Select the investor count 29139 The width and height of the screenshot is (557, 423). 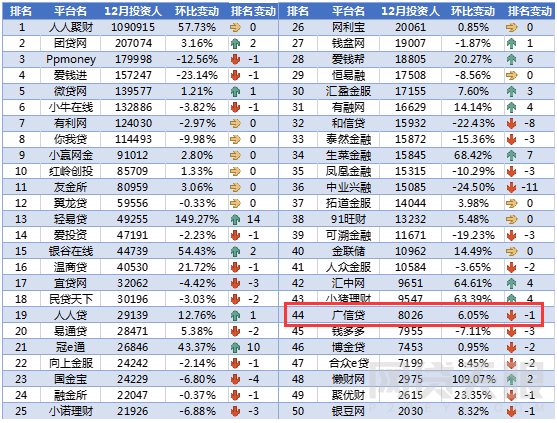point(132,315)
